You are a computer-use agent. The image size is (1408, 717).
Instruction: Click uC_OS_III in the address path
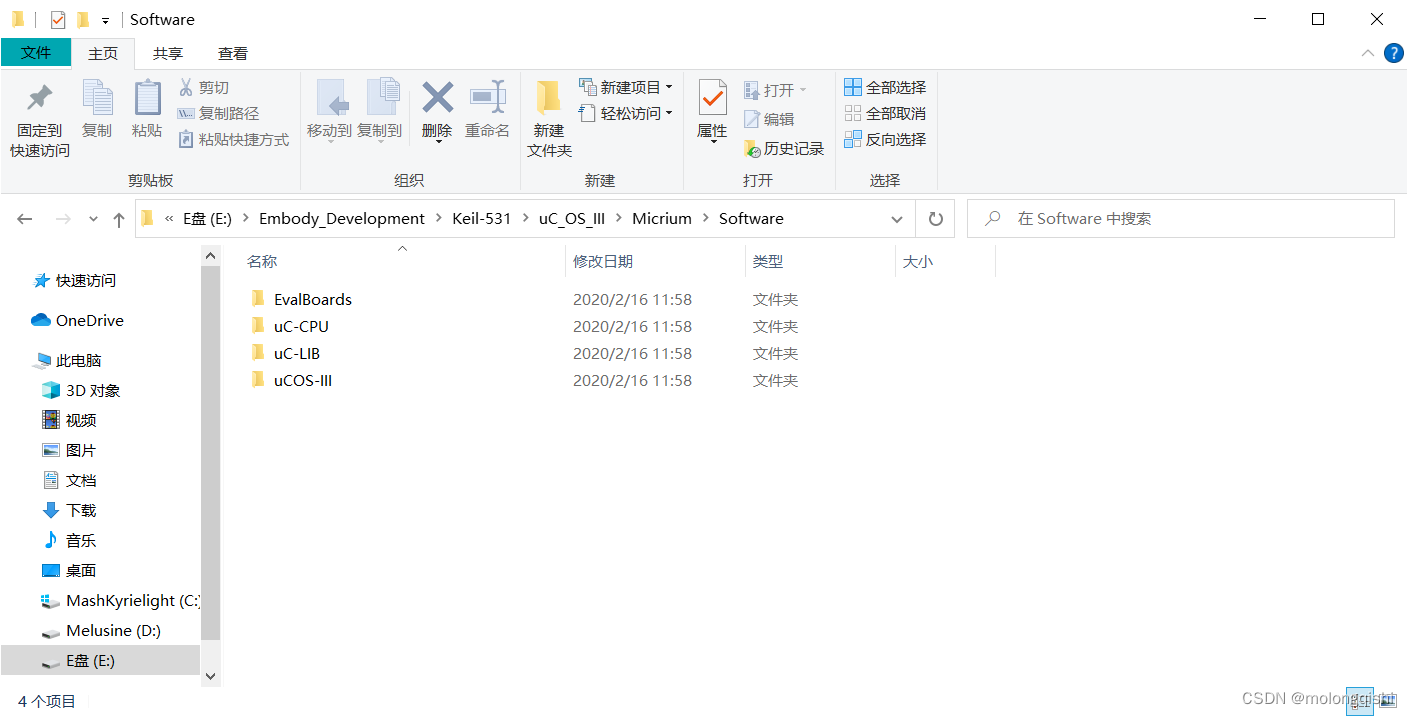tap(572, 219)
